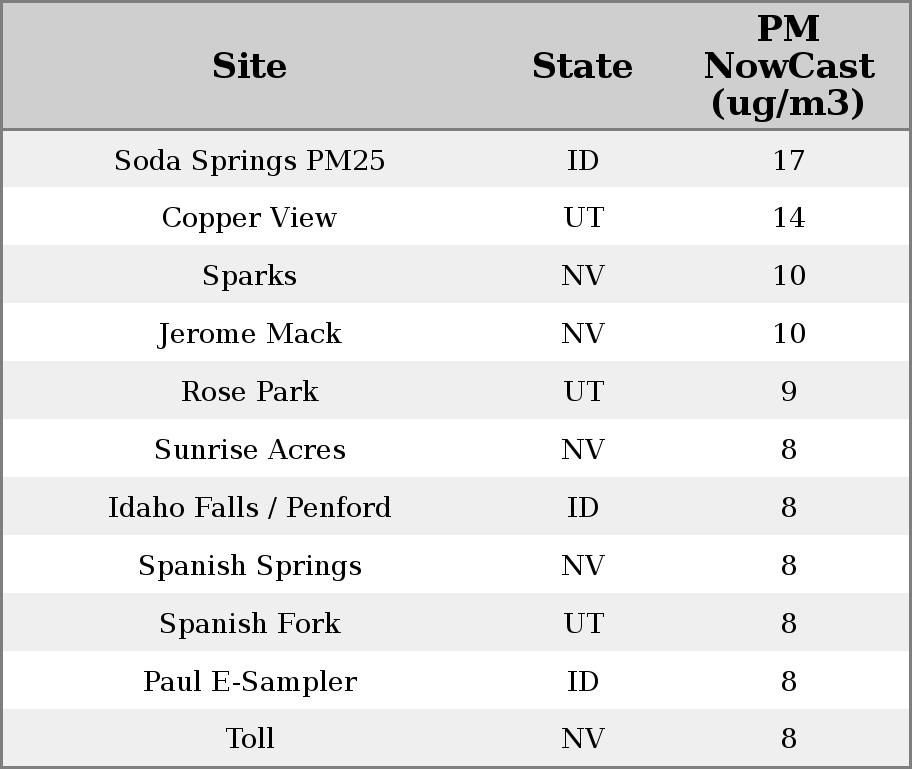Viewport: 912px width, 769px height.
Task: Select UT state in Copper View row
Action: coord(582,218)
